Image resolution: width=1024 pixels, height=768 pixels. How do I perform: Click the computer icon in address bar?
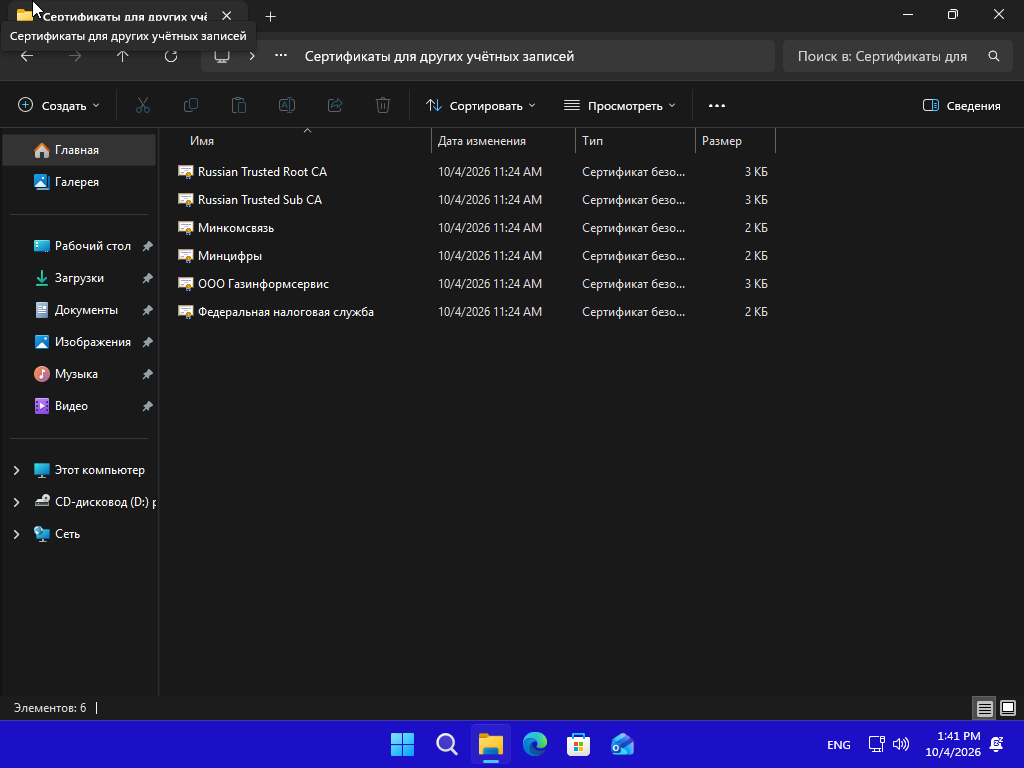point(222,56)
